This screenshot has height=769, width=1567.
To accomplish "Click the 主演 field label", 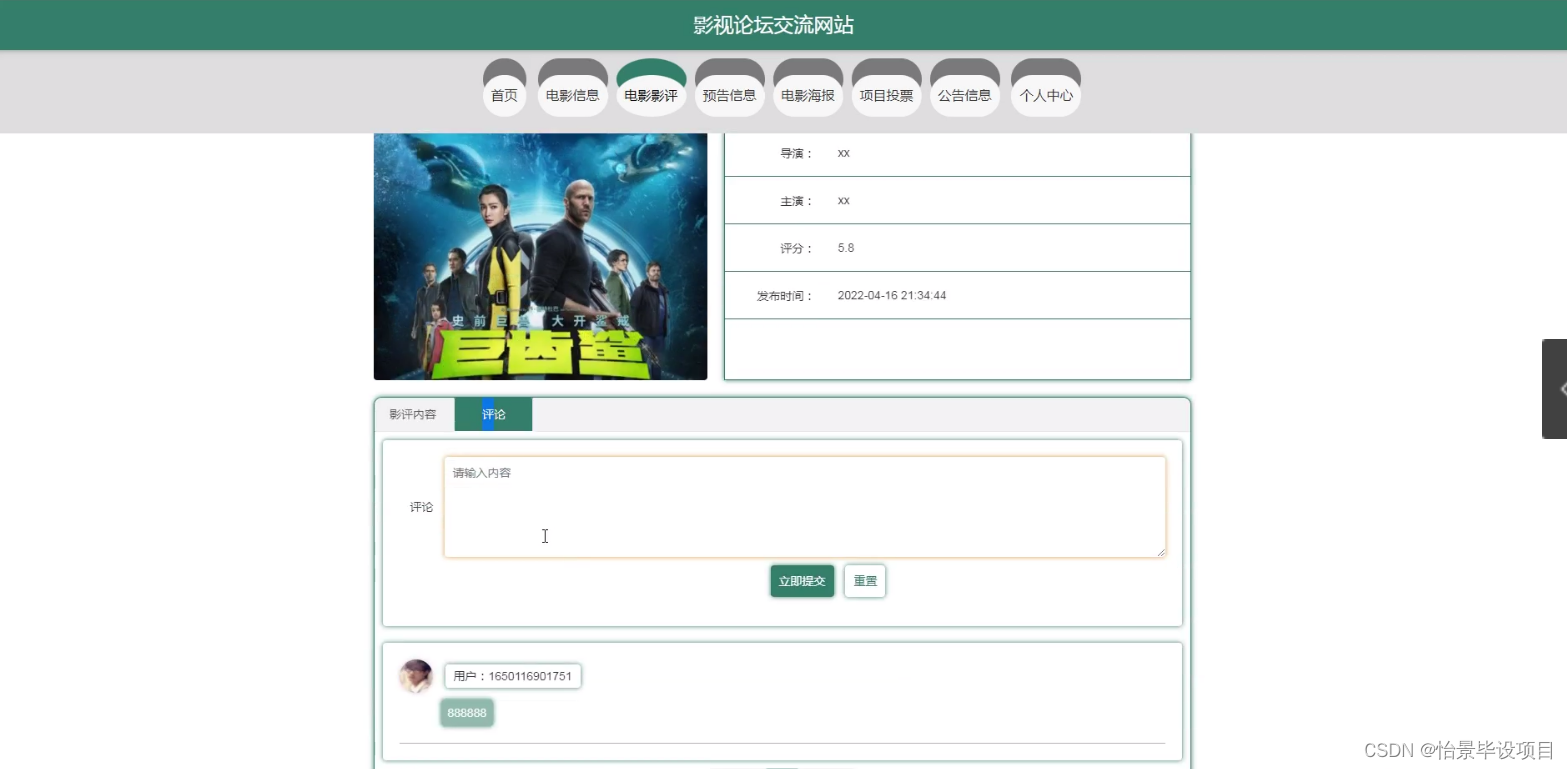I will tap(797, 201).
